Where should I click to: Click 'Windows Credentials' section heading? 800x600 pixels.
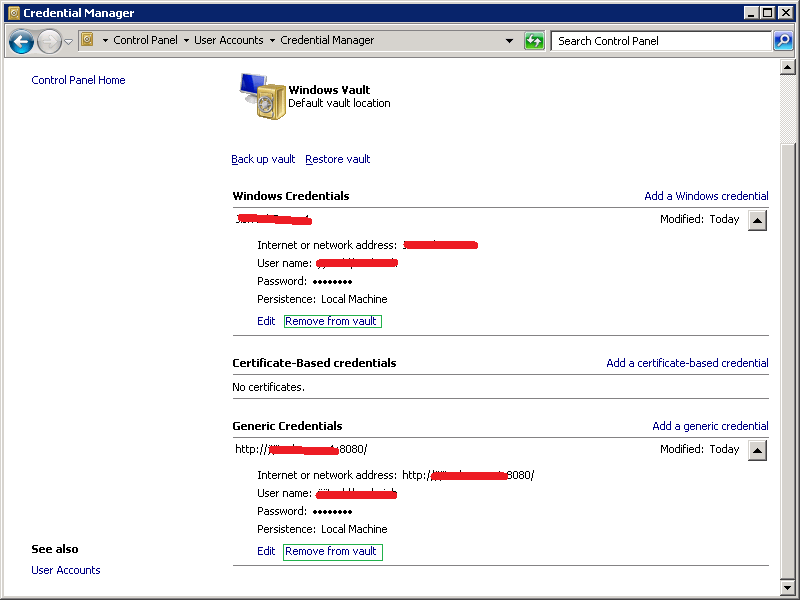click(x=291, y=196)
